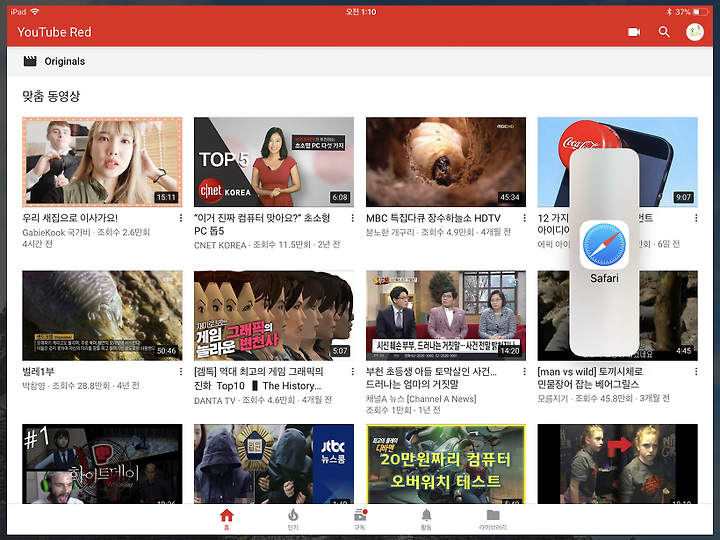The height and width of the screenshot is (540, 720).
Task: Click the status bar clock 오전 1:10
Action: [x=361, y=11]
